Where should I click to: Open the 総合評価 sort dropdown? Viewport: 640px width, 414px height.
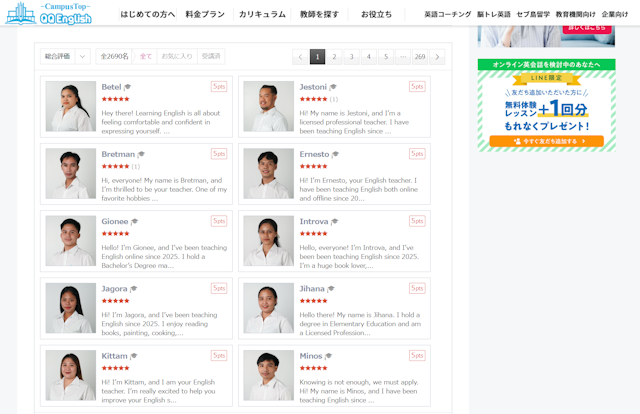(65, 56)
